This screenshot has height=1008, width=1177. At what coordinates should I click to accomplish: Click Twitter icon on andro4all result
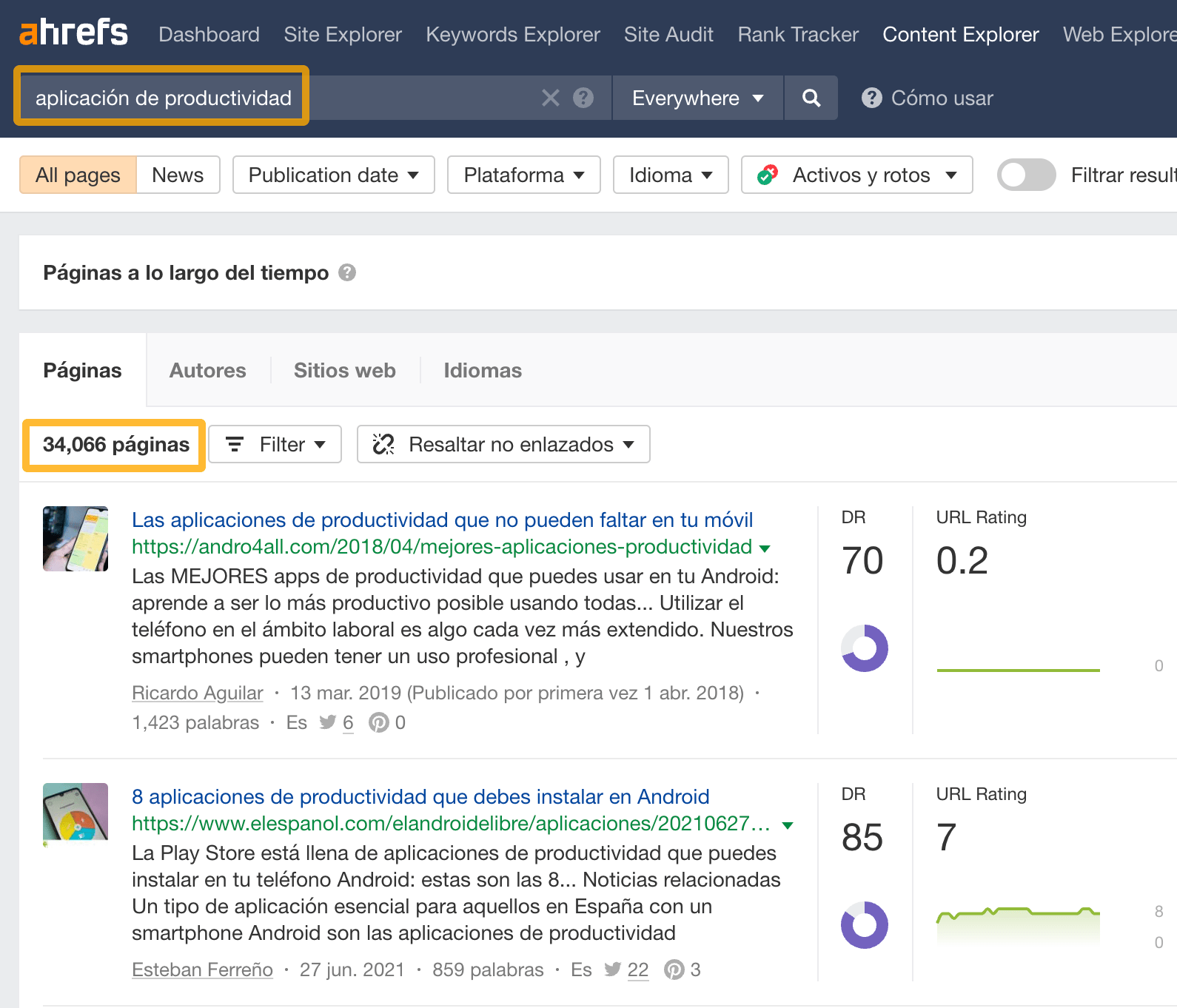327,722
